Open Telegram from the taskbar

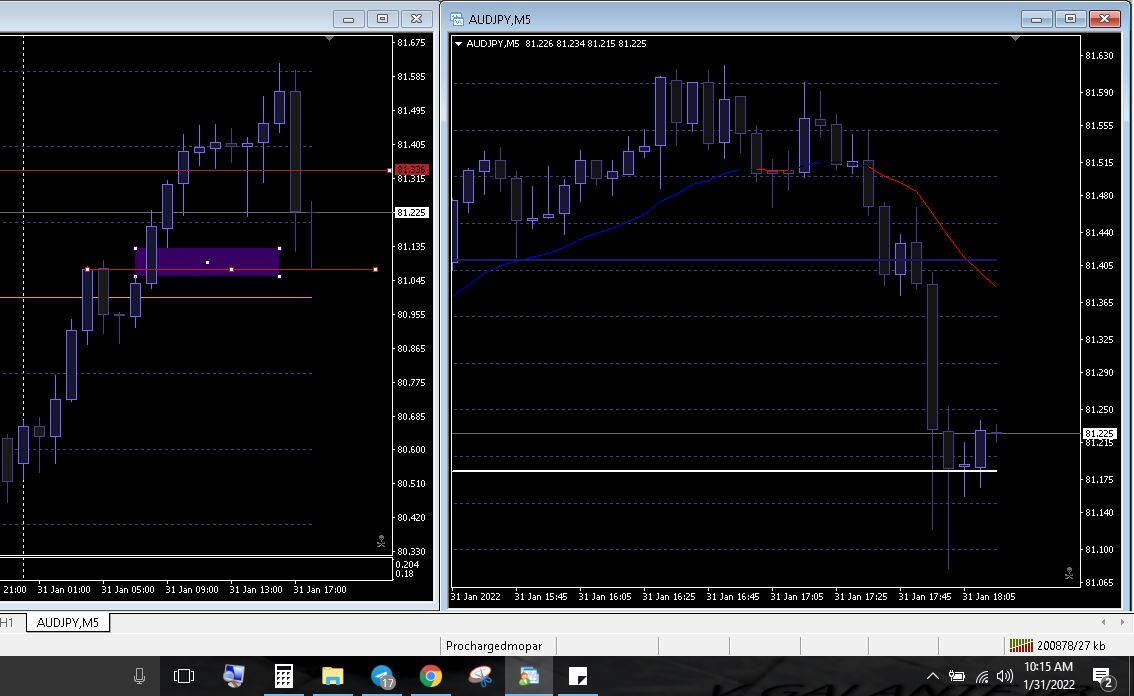point(382,676)
